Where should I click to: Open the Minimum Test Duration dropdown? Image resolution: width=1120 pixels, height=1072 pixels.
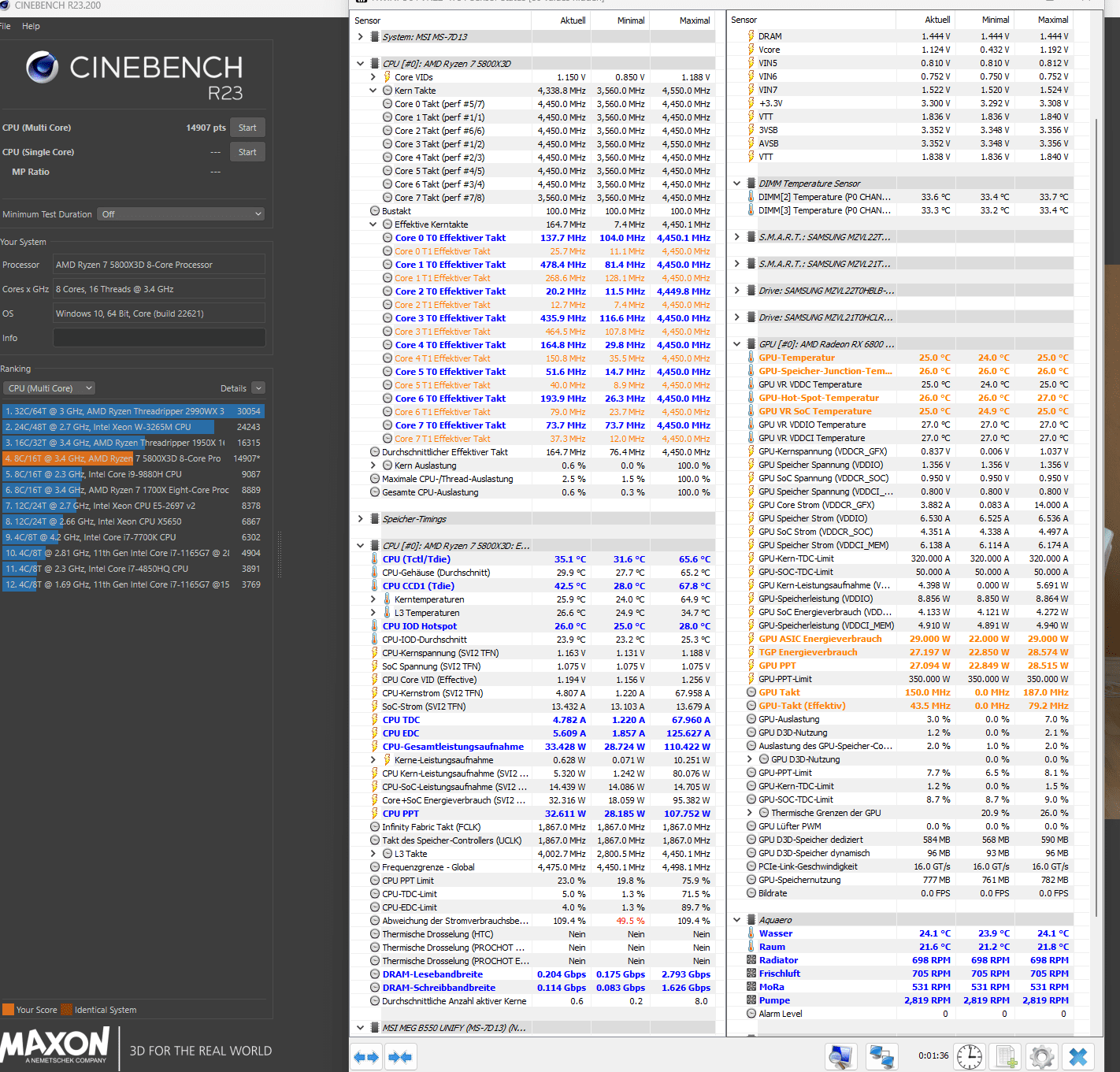pos(181,214)
